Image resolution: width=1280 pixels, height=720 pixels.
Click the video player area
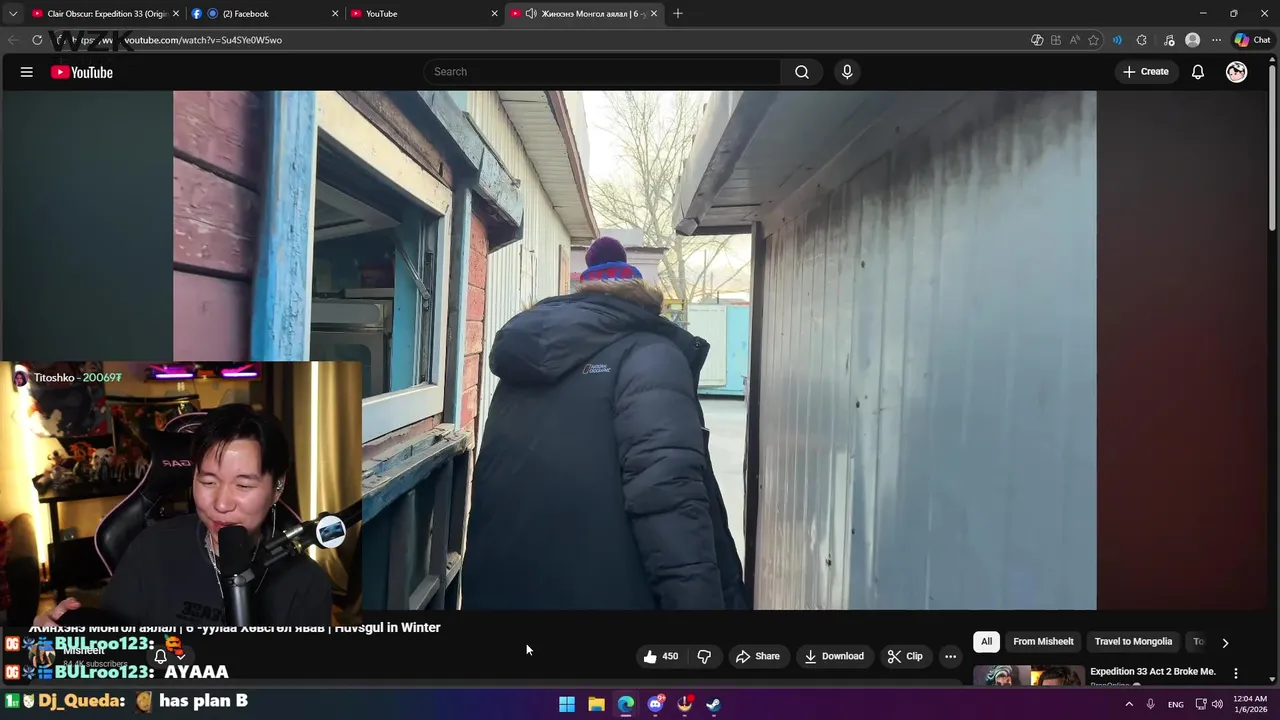(x=634, y=350)
